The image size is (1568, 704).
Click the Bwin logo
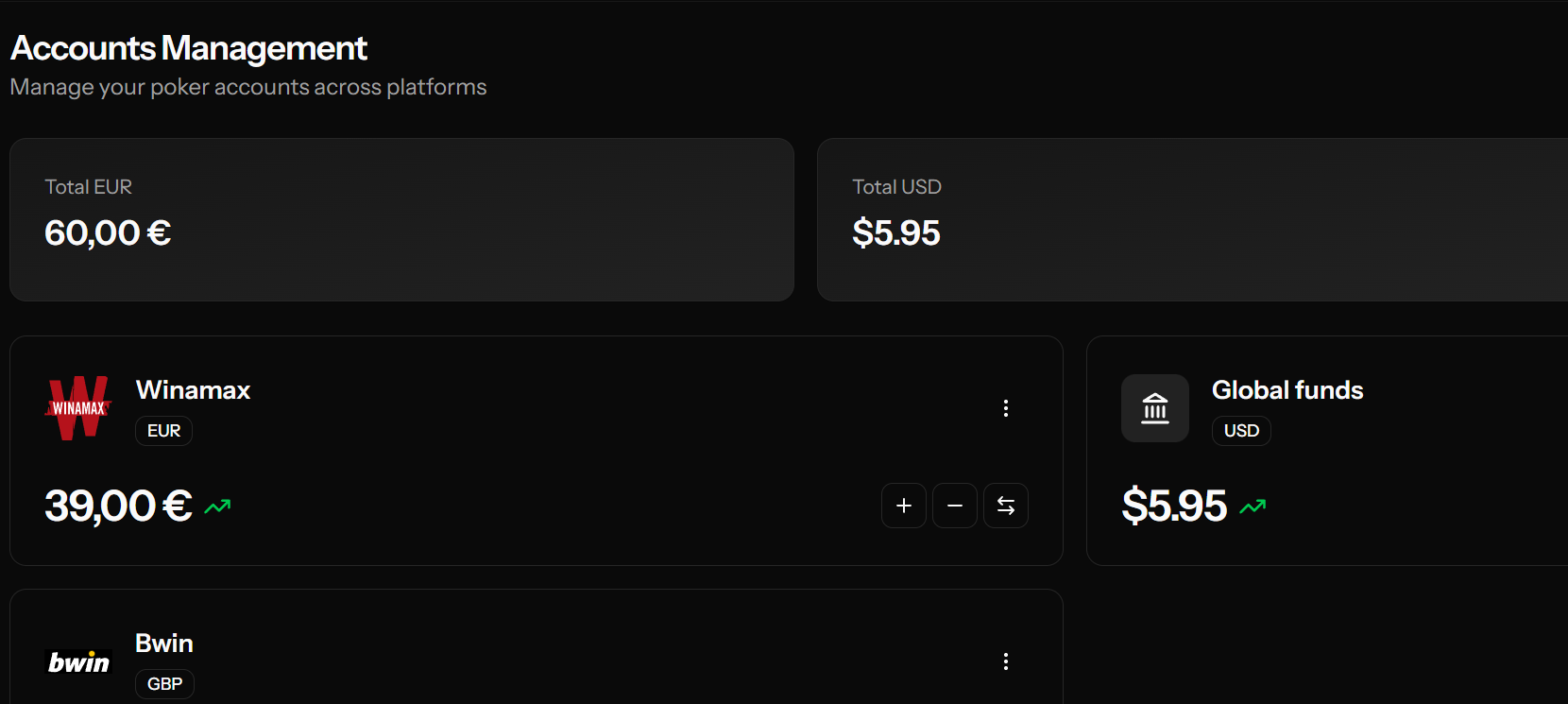click(78, 661)
